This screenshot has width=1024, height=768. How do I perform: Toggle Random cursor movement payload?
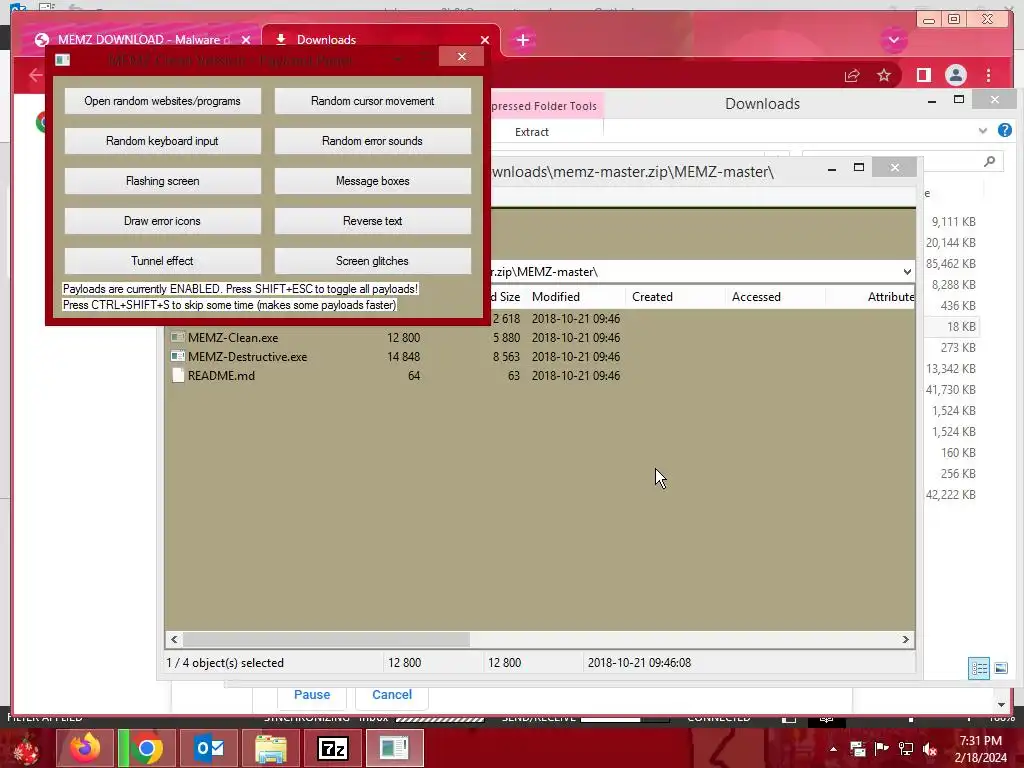(372, 101)
